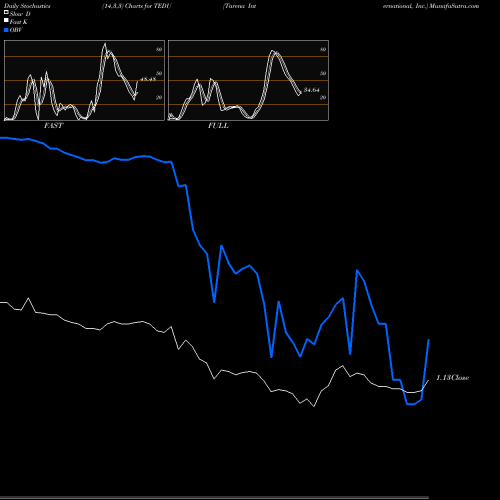Screen dimensions: 500x500
Task: Click the Slow D legend label
Action: 20,14
